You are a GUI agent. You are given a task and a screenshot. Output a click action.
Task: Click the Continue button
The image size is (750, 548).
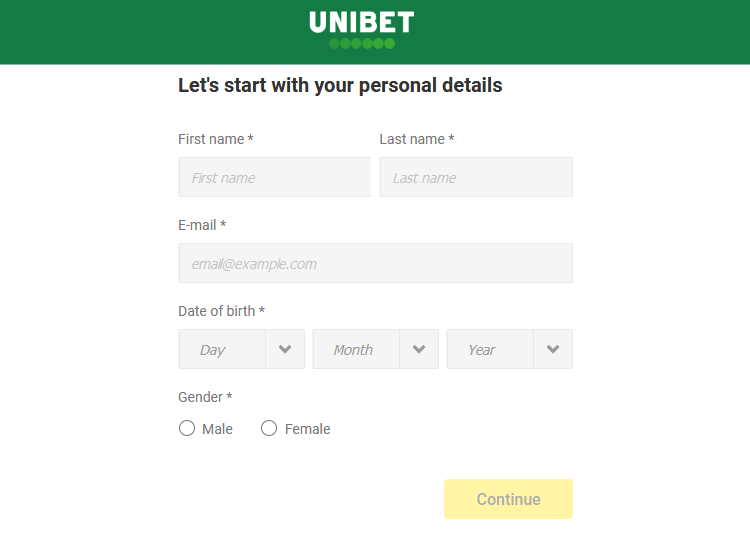[508, 499]
